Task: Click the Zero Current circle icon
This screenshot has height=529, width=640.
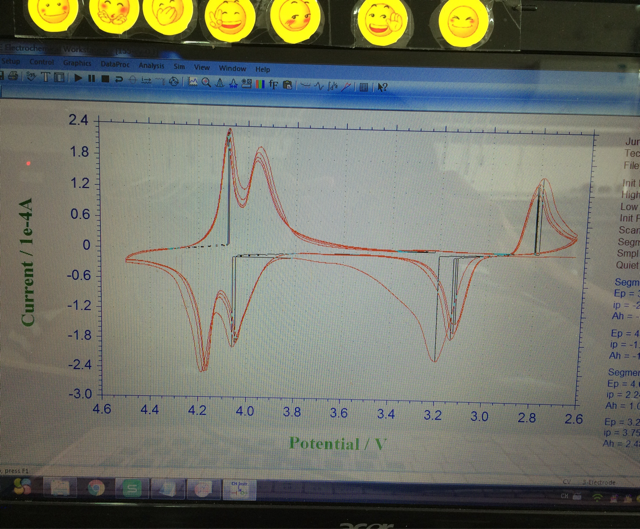Action: 132,80
